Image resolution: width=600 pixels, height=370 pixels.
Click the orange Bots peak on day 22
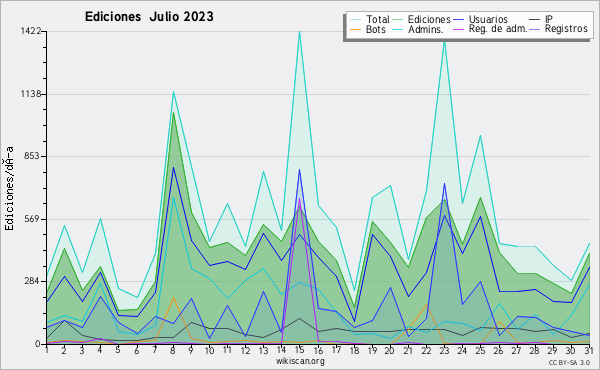coord(426,305)
